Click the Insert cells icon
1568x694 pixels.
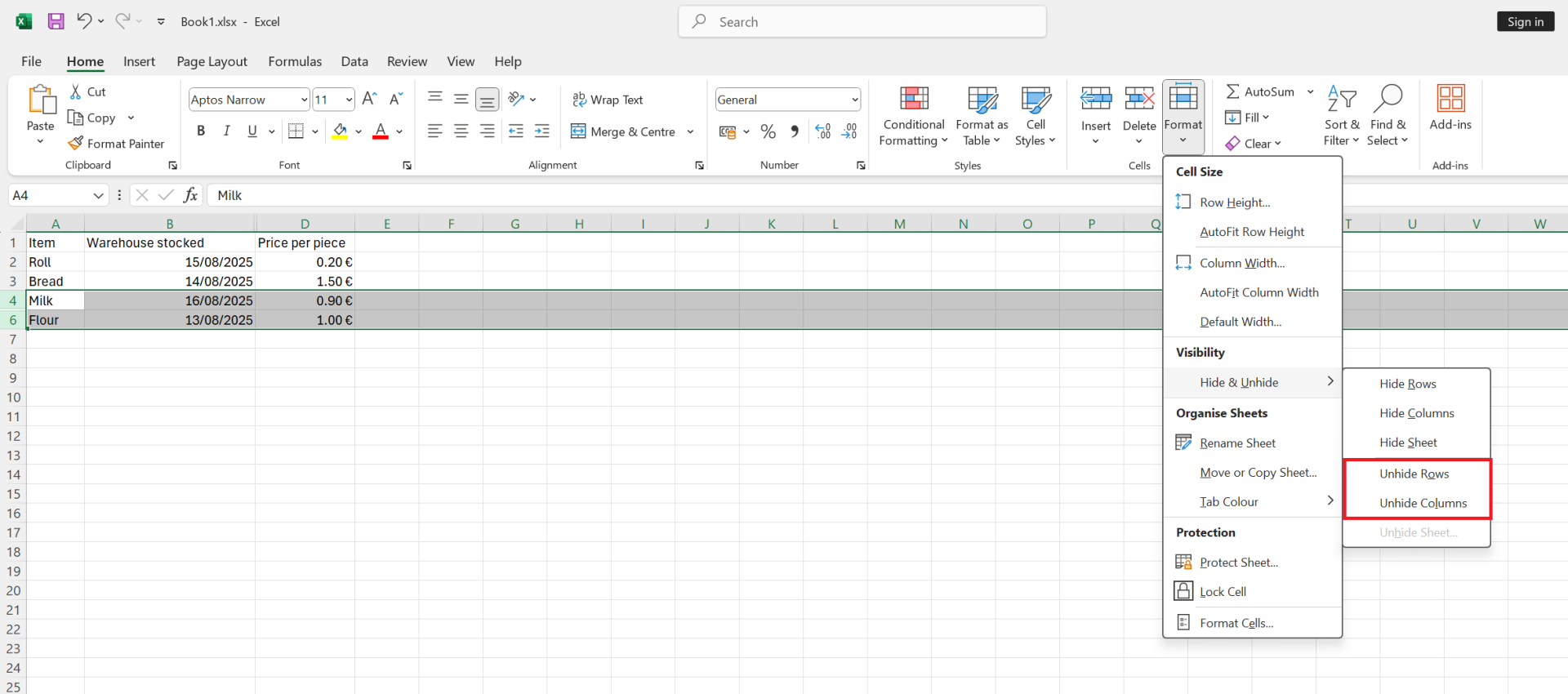tap(1096, 99)
